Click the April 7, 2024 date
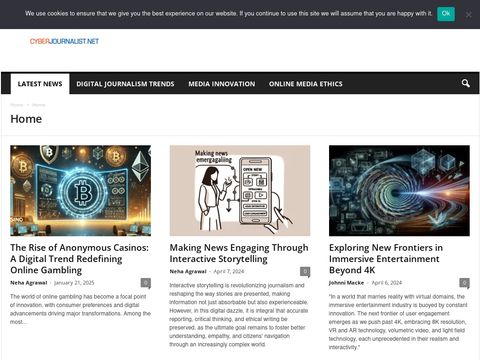Screen dimensions: 480x360 click(x=229, y=271)
